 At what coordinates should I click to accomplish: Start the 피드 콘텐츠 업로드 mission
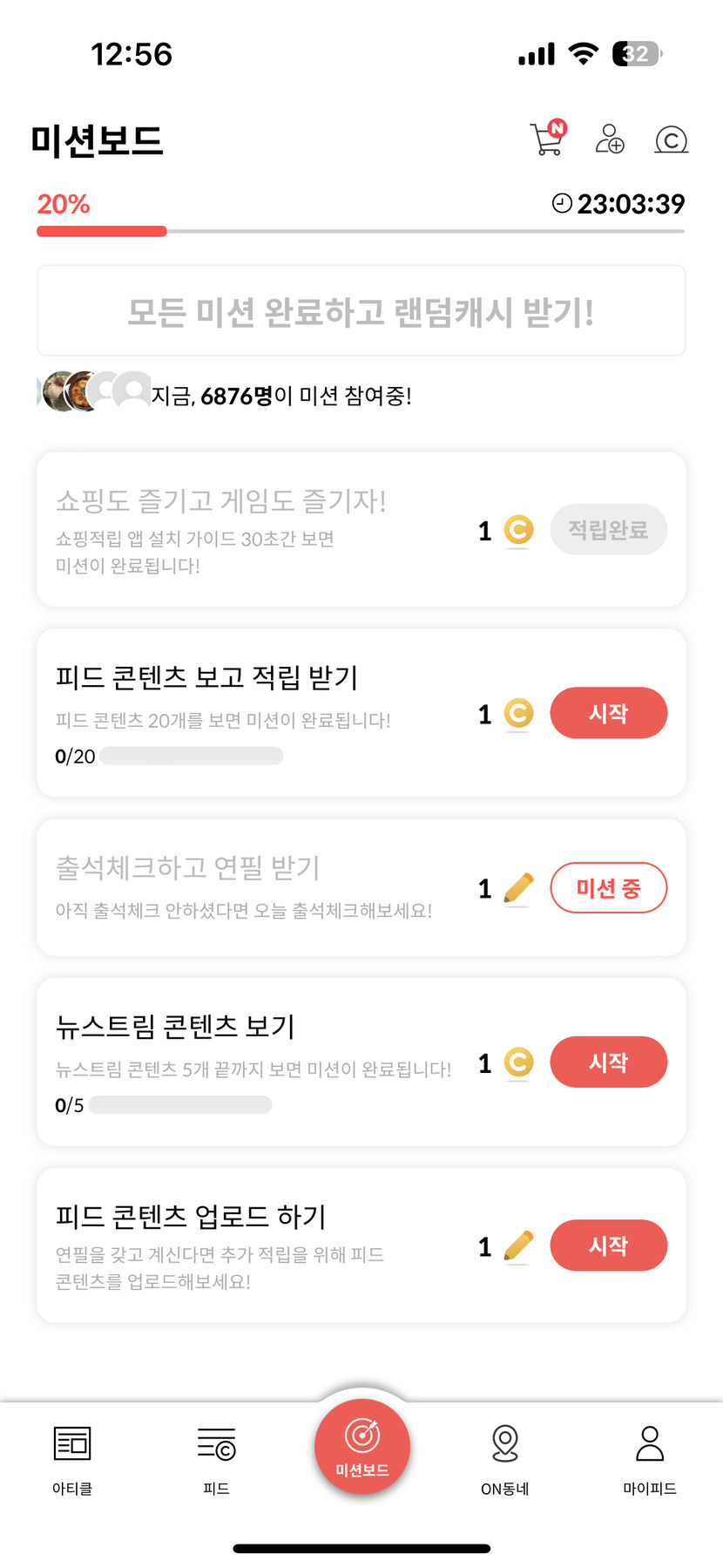point(608,1246)
